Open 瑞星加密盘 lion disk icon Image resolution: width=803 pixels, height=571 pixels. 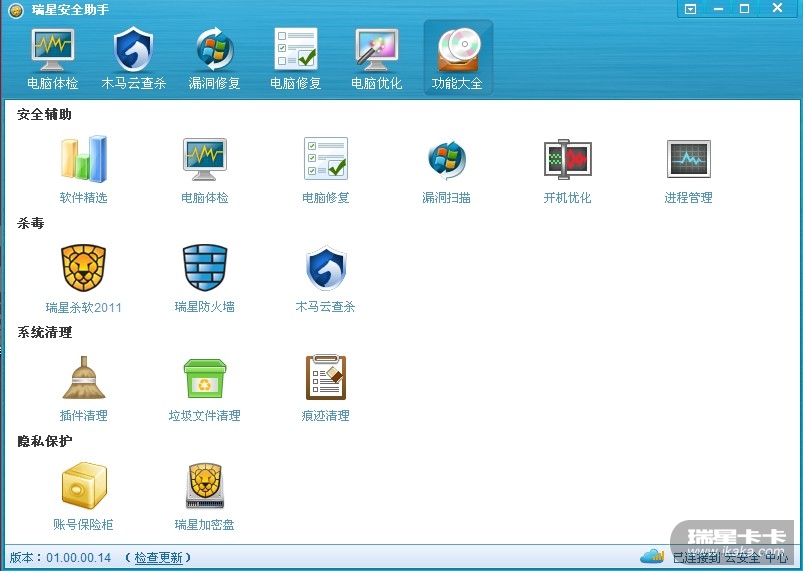pyautogui.click(x=205, y=485)
